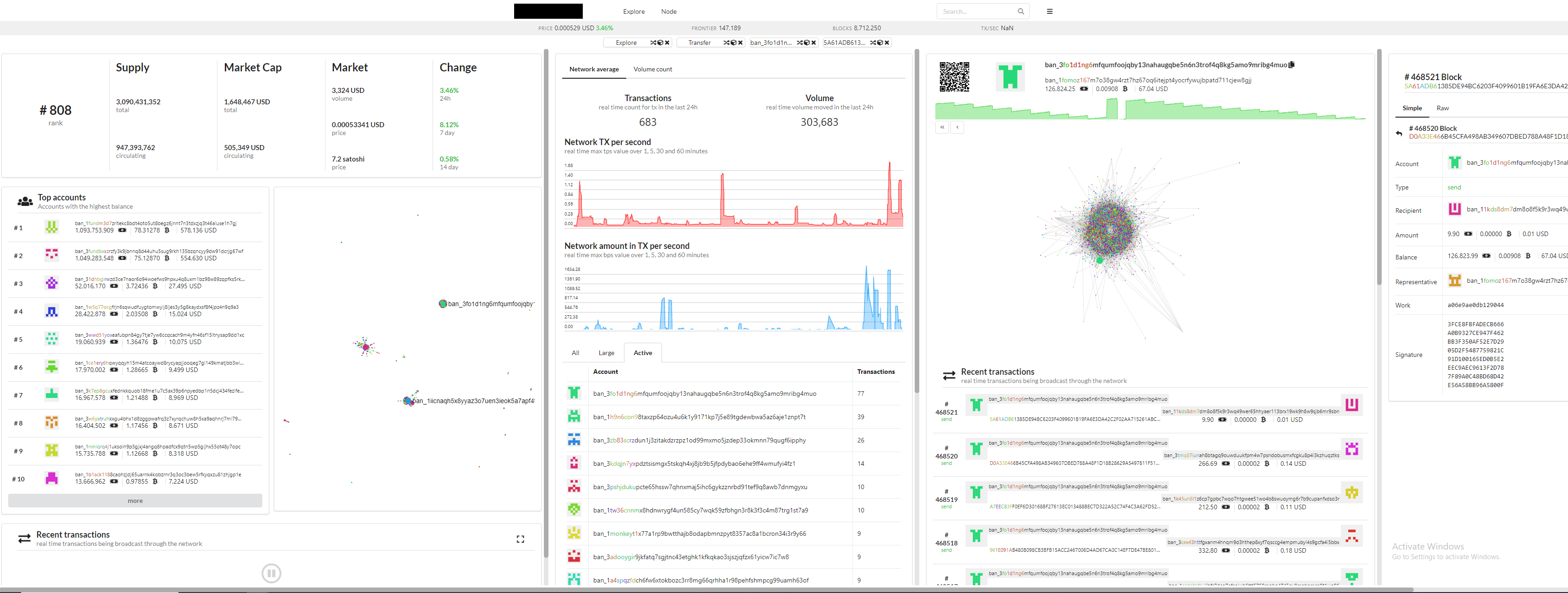Click cube icon on the Transfer tab
The width and height of the screenshot is (1568, 593).
[x=733, y=43]
